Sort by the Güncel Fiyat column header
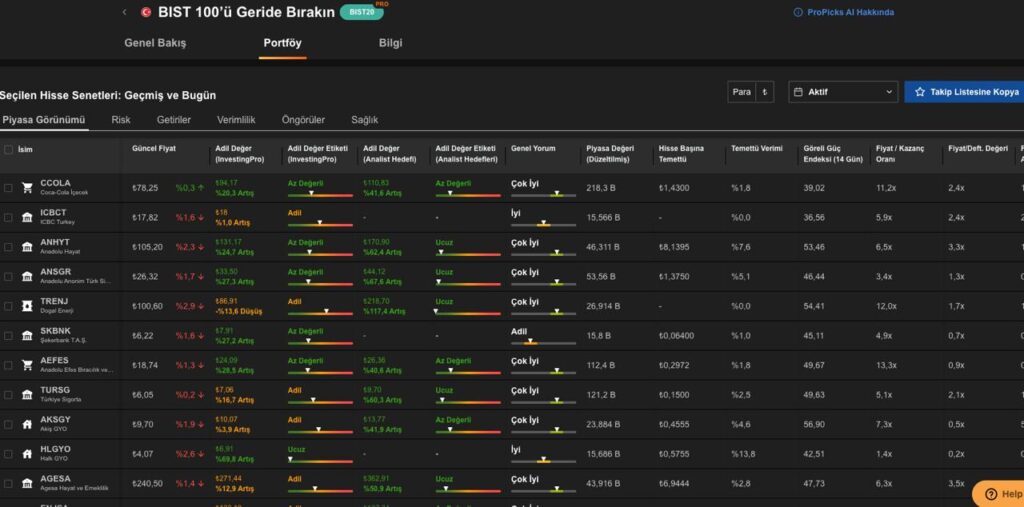Image resolution: width=1024 pixels, height=507 pixels. [153, 148]
